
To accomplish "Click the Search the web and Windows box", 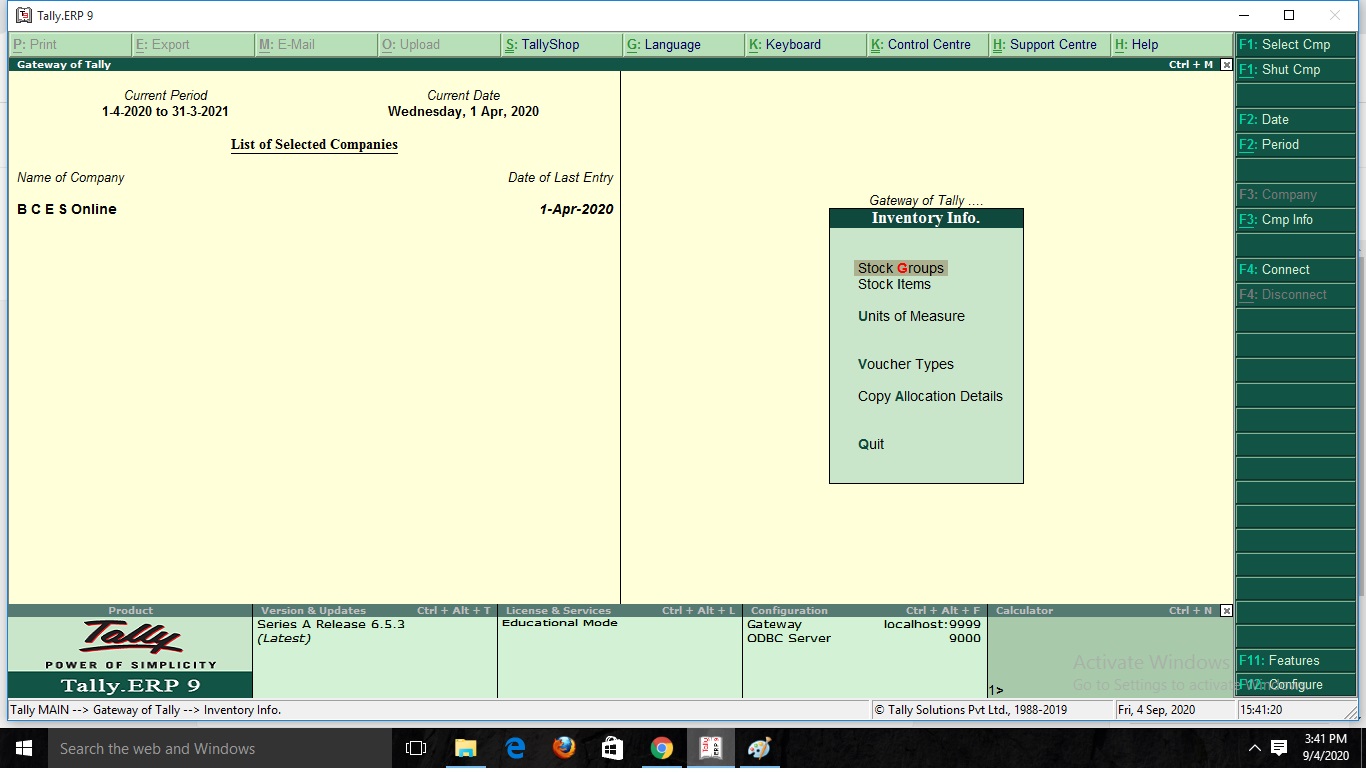I will (x=219, y=748).
